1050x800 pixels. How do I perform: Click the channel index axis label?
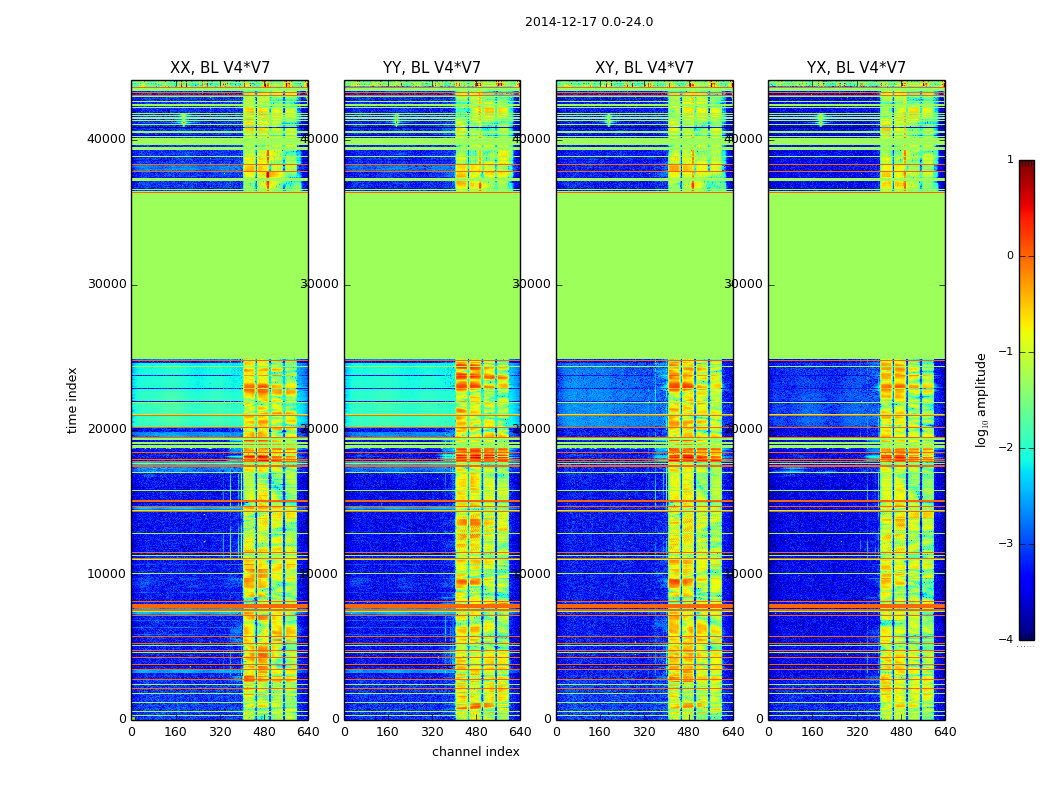point(475,752)
